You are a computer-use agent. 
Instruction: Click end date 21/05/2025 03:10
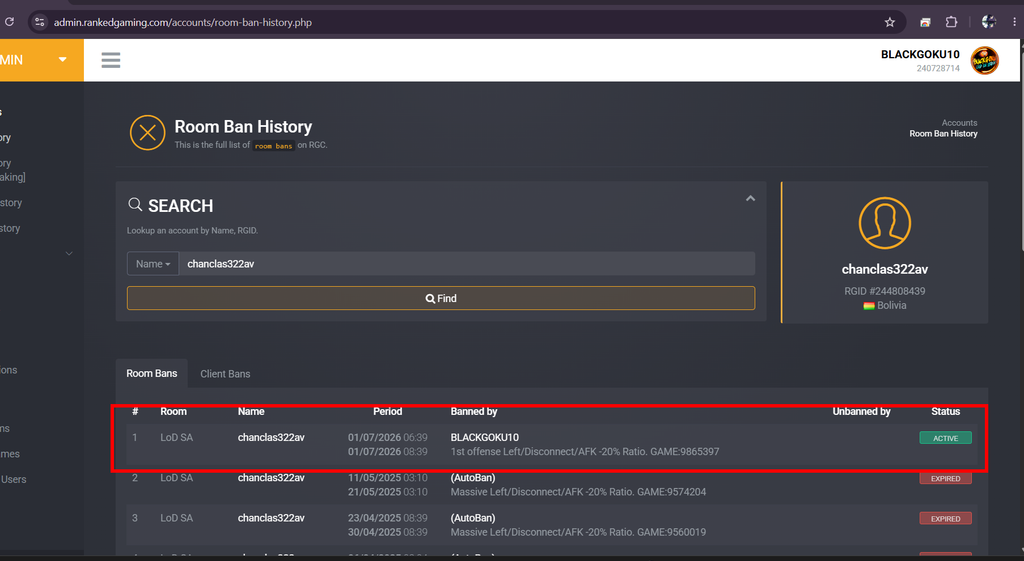[387, 492]
